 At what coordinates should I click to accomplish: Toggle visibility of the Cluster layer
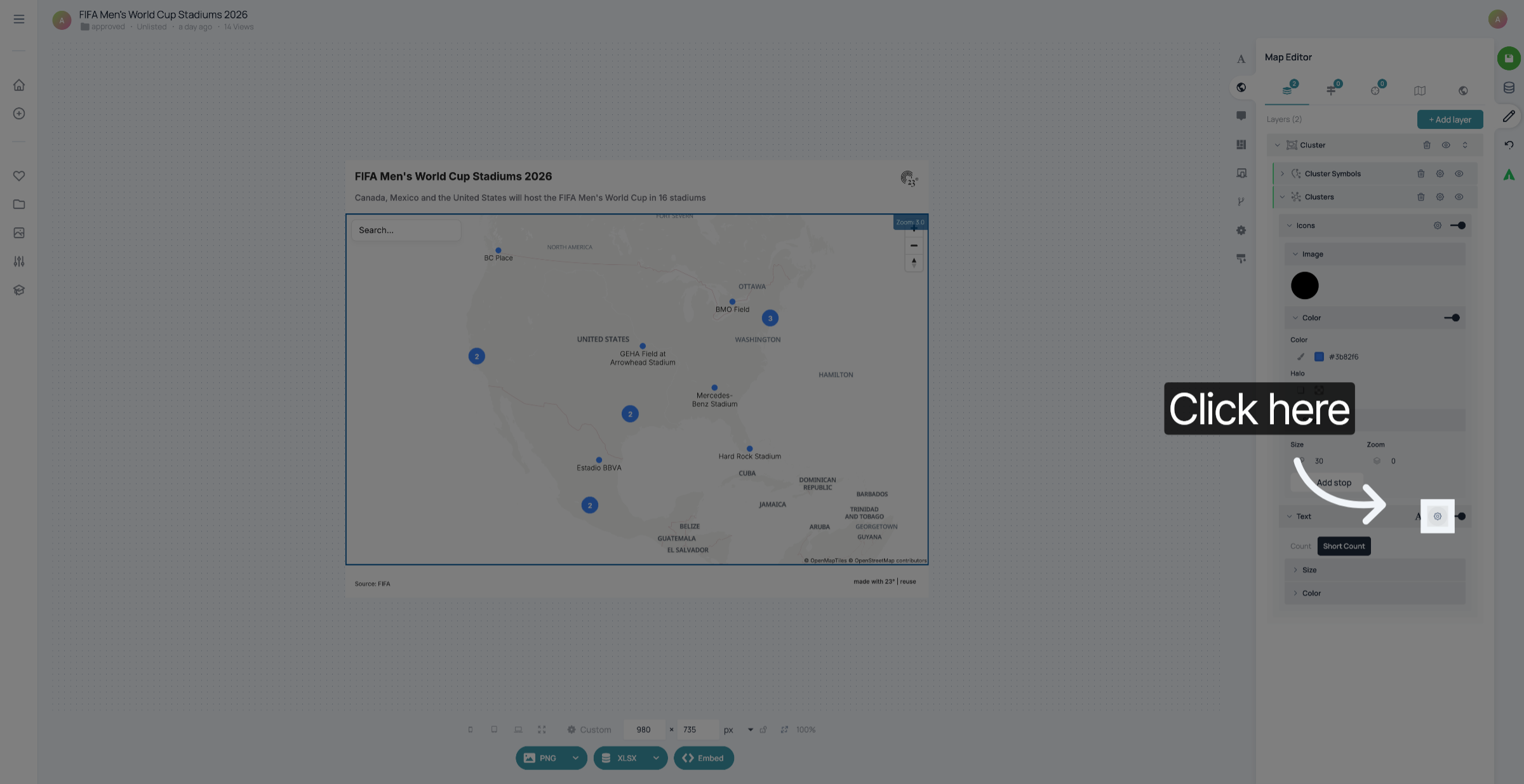coord(1446,145)
